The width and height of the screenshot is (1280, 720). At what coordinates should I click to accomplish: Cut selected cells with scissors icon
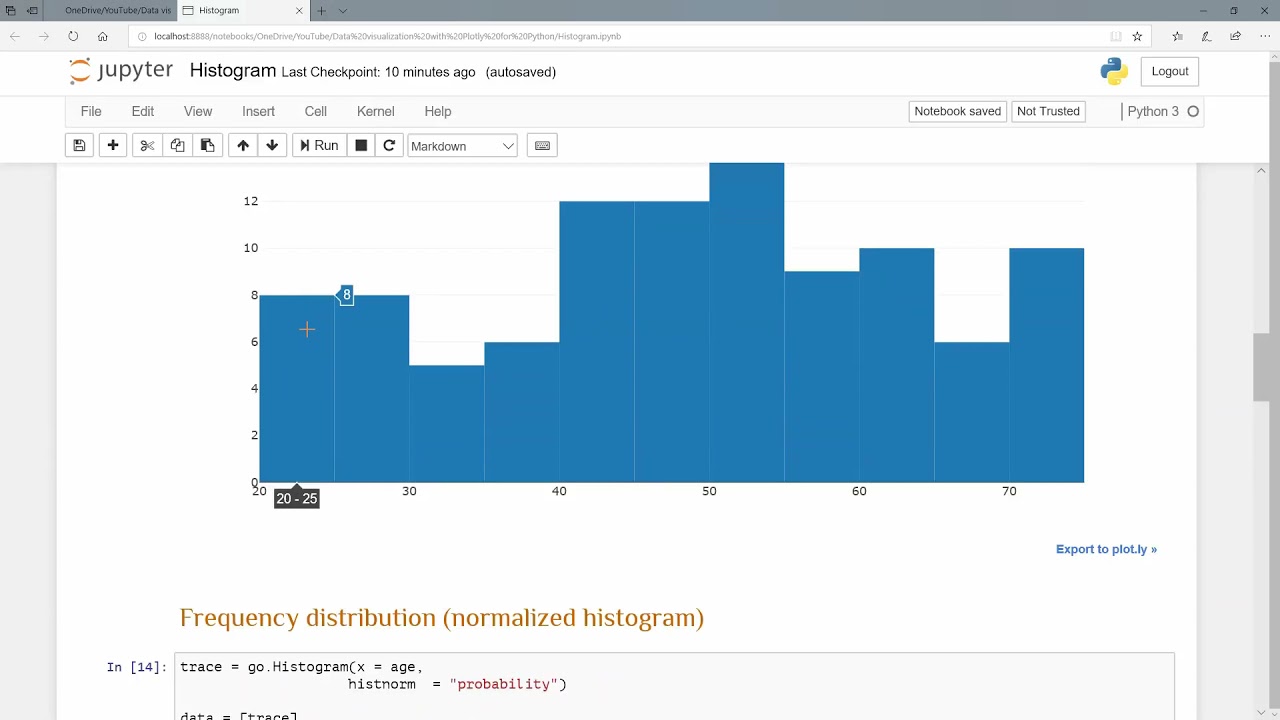tap(147, 146)
